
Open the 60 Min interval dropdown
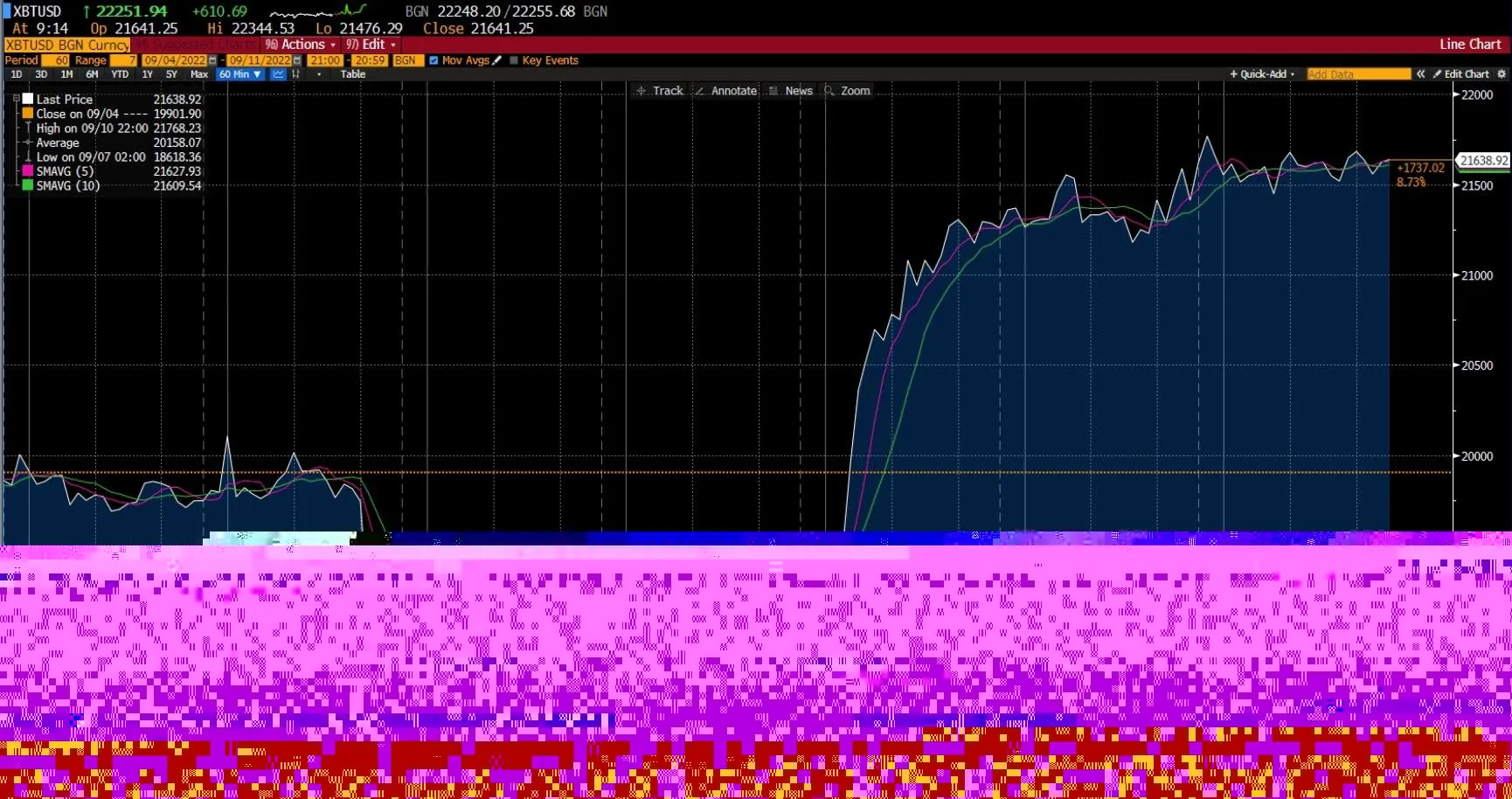pyautogui.click(x=239, y=73)
